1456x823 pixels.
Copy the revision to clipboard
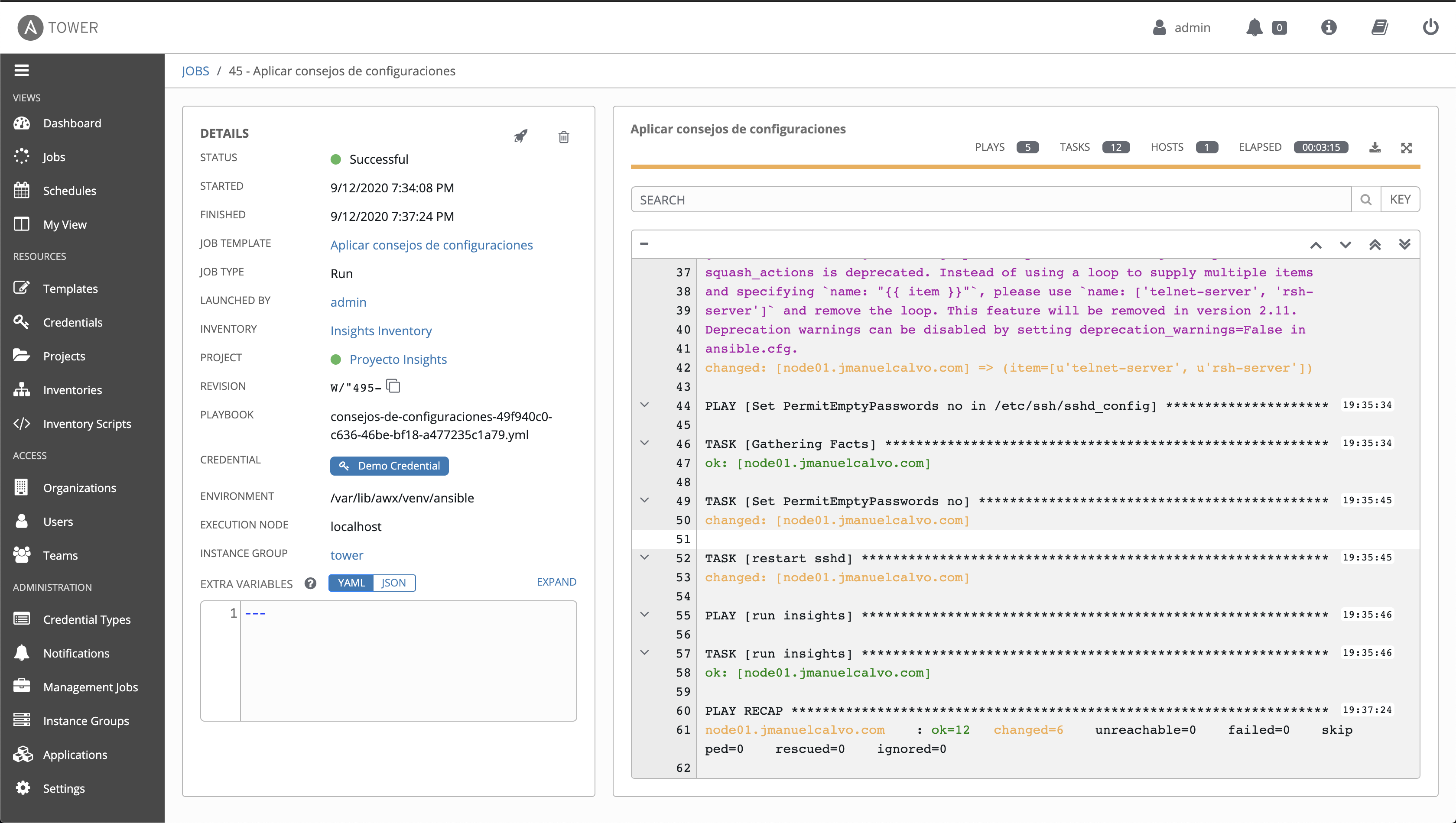pos(393,386)
